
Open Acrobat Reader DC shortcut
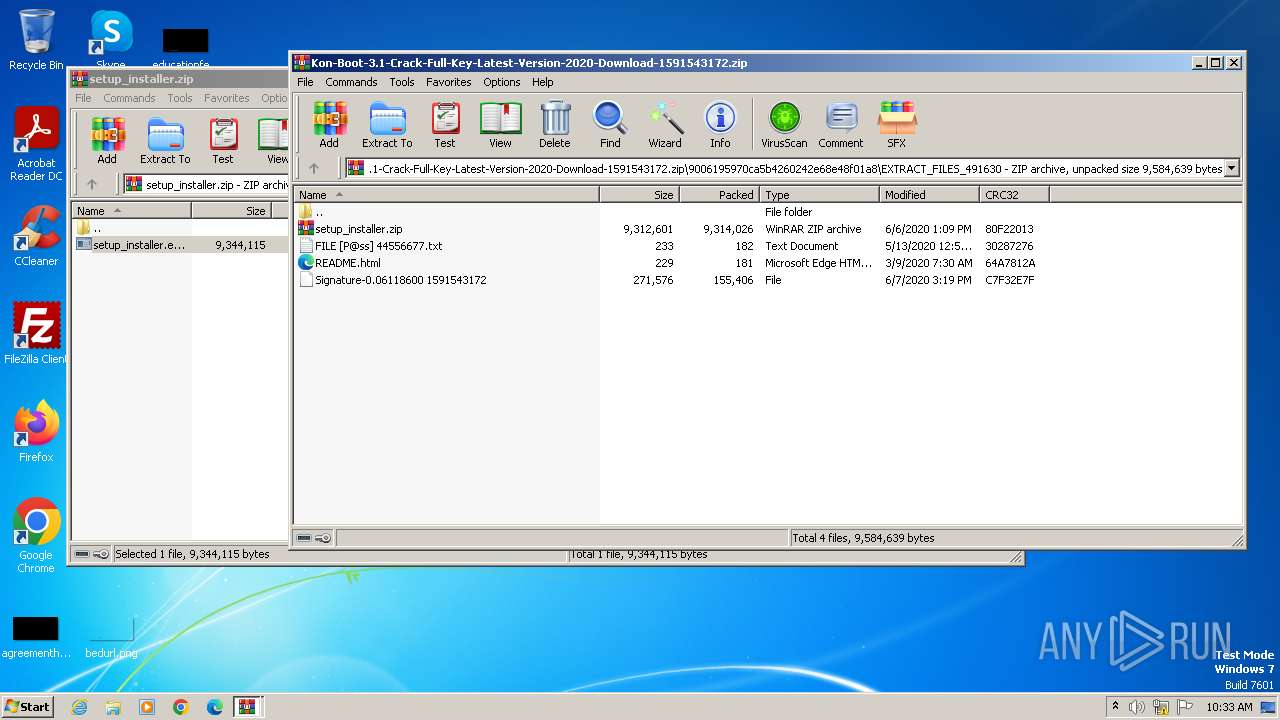[36, 145]
